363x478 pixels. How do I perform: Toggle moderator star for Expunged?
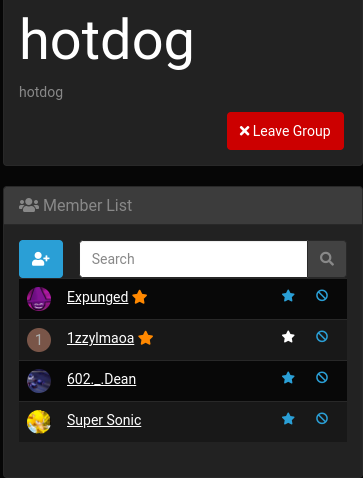coord(288,296)
